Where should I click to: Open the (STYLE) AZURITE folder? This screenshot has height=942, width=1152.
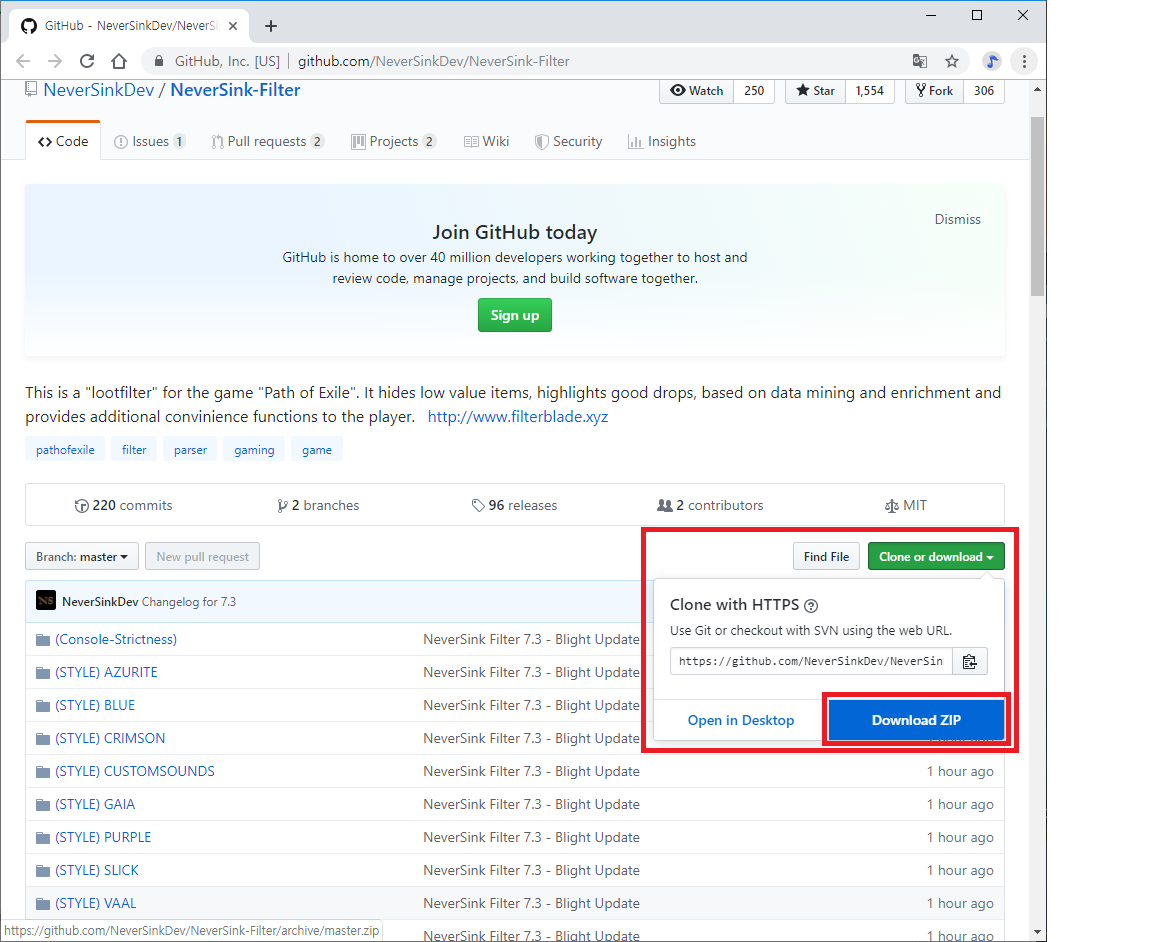(x=107, y=672)
